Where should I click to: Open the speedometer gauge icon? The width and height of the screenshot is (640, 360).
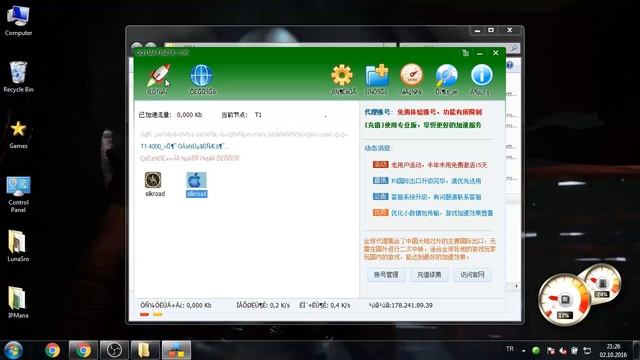411,76
